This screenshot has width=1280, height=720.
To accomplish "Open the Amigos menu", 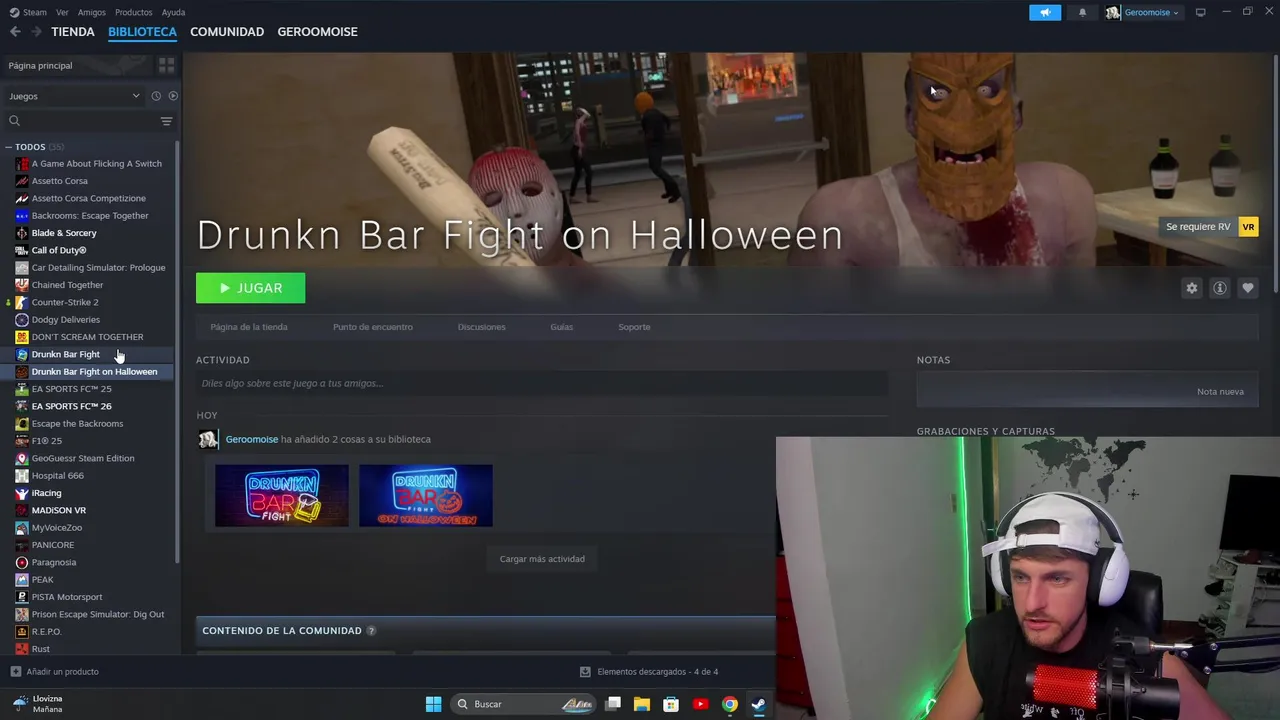I will (x=92, y=12).
